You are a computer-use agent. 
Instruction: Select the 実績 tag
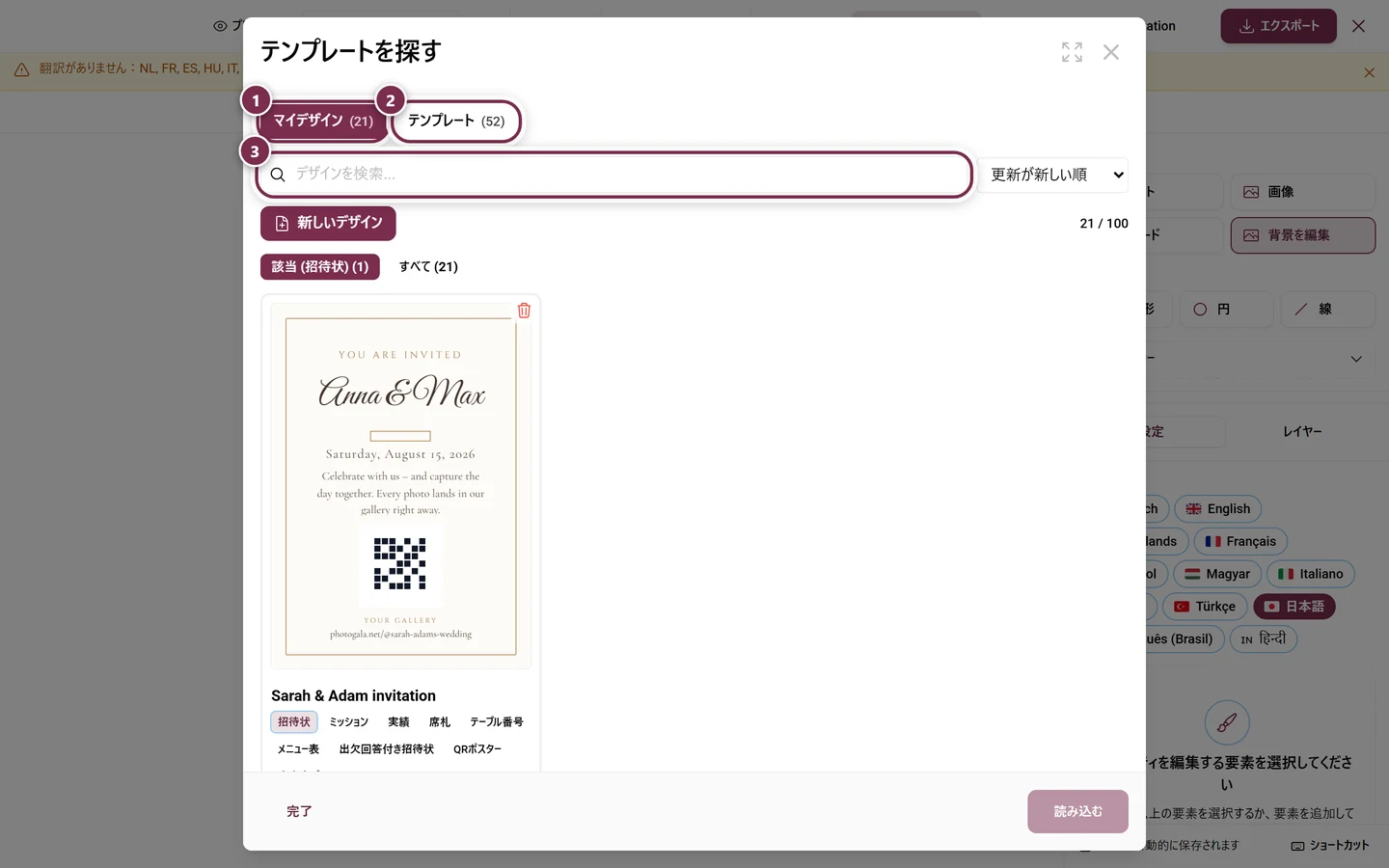(398, 722)
